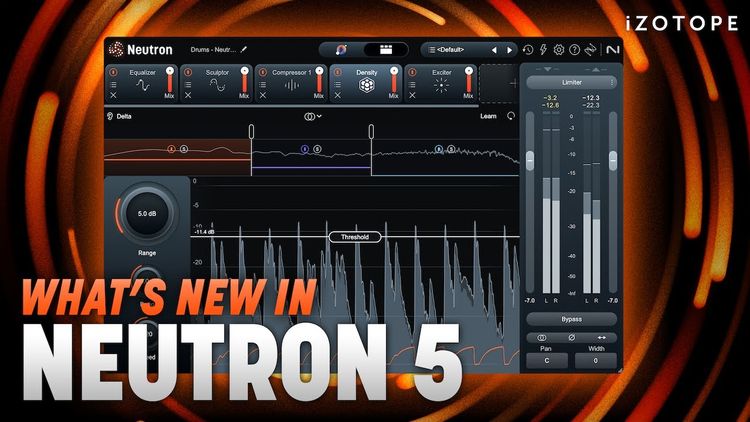The height and width of the screenshot is (422, 750).
Task: Enable Delta listening
Action: click(119, 116)
